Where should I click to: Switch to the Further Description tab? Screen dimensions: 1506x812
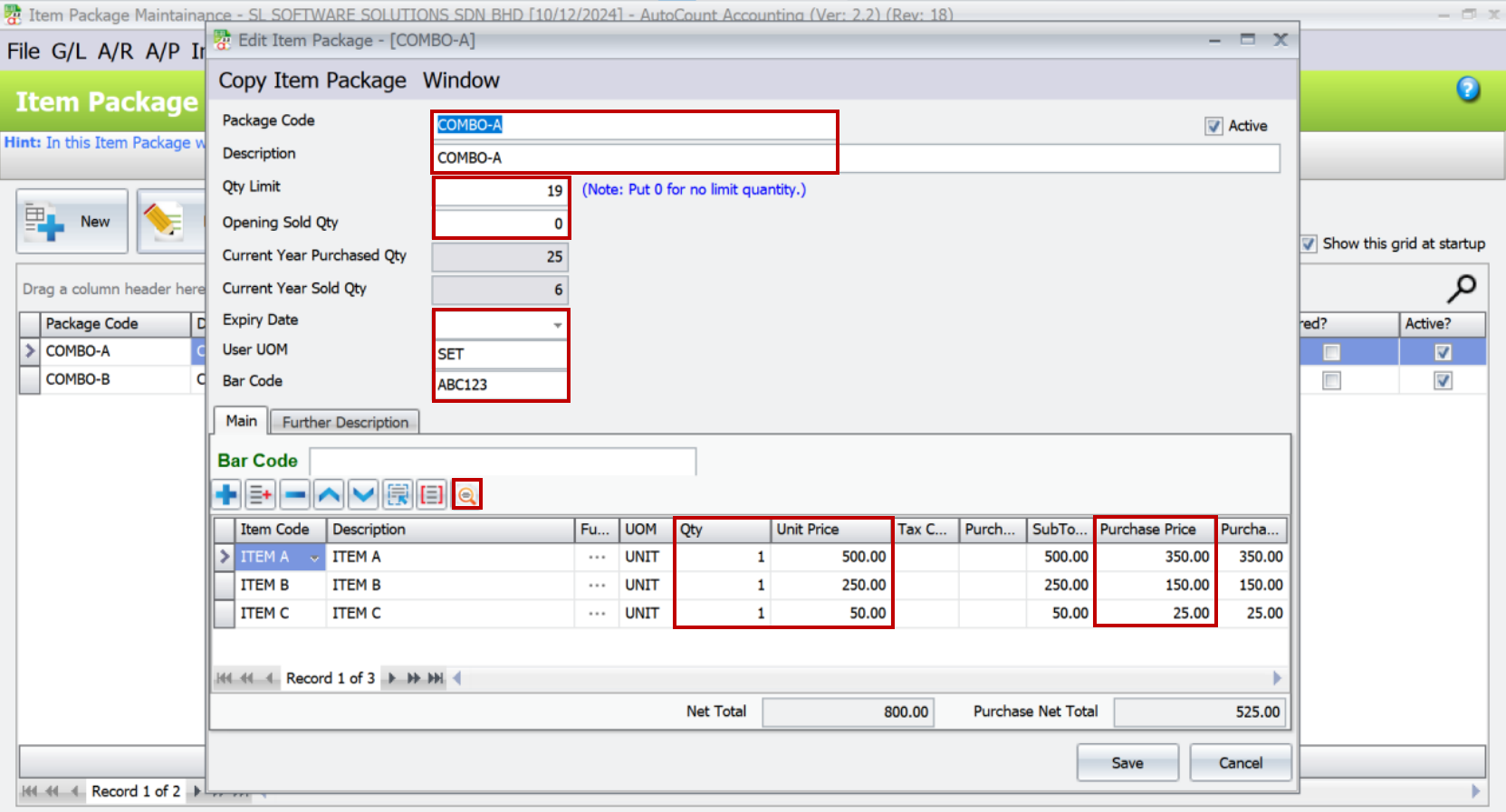pyautogui.click(x=345, y=422)
